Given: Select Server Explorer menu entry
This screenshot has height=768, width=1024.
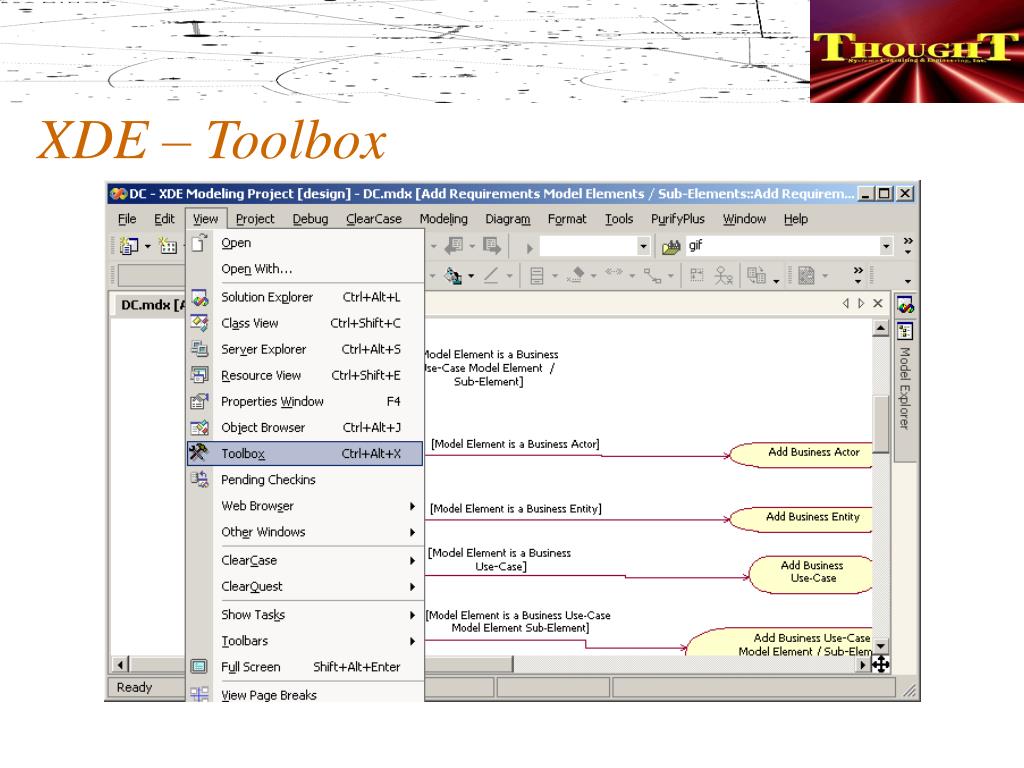Looking at the screenshot, I should [x=305, y=349].
